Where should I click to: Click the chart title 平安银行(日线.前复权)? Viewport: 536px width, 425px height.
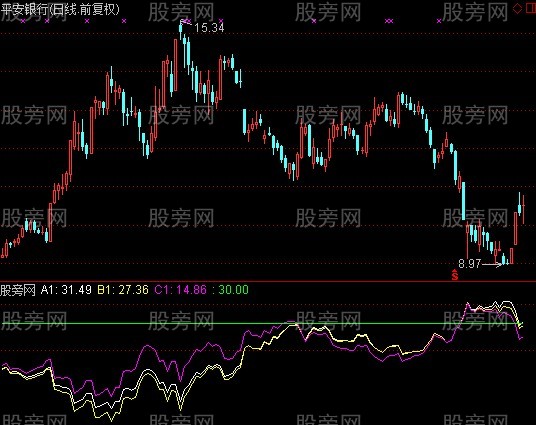pyautogui.click(x=61, y=9)
